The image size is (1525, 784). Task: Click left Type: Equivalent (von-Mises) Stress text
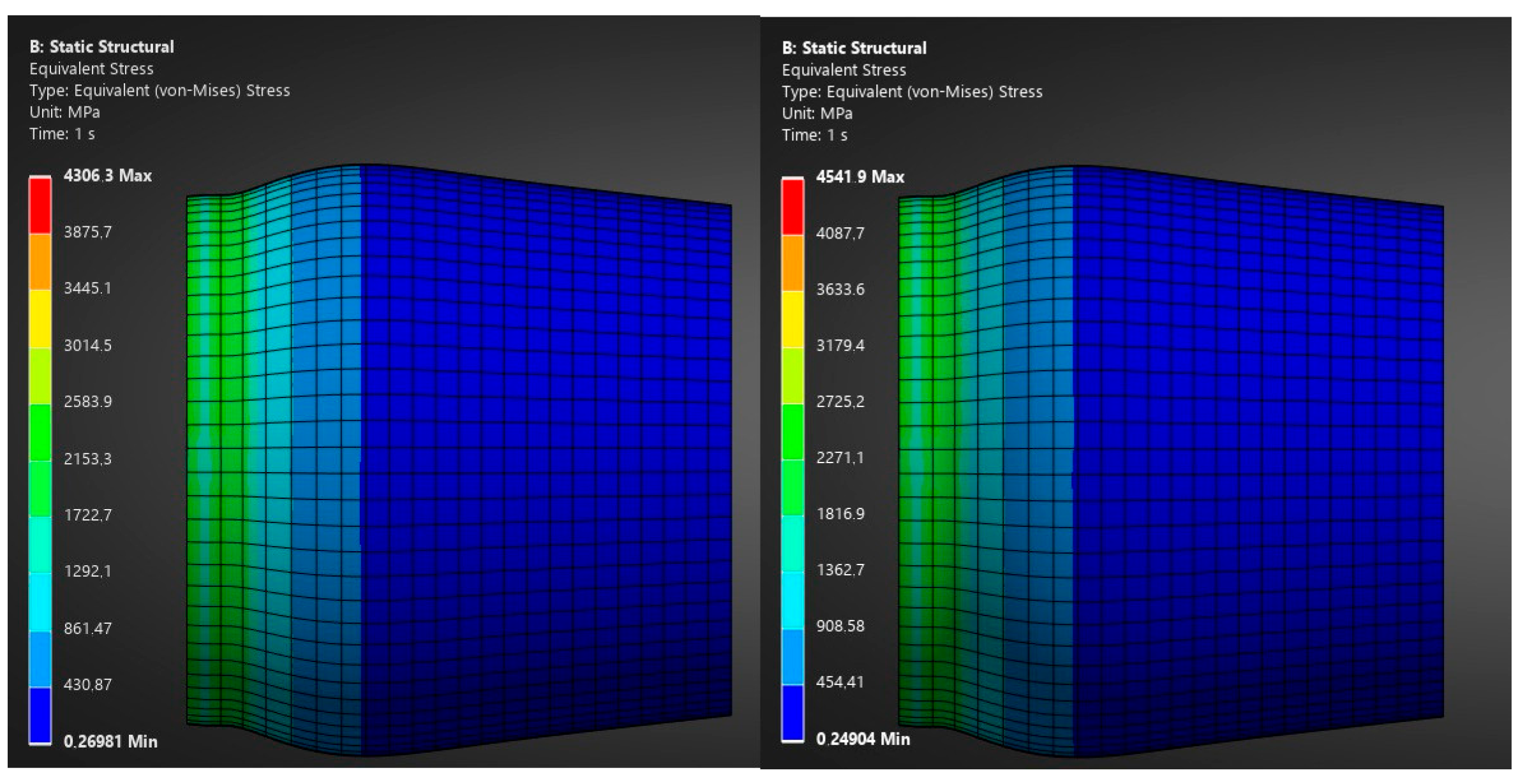160,91
